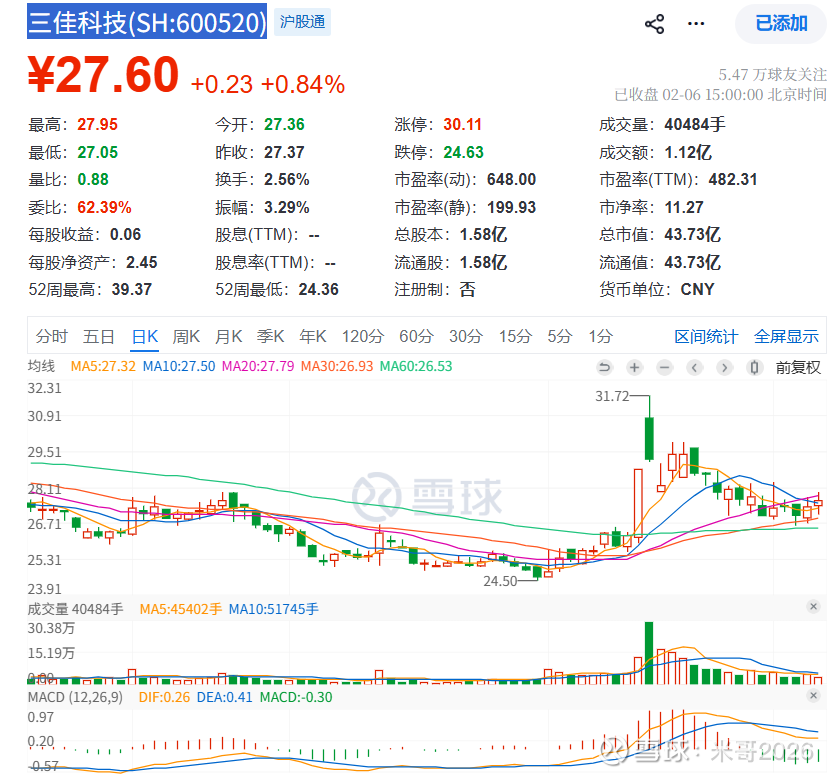
Task: Click the DEA:0.41 value
Action: [224, 697]
